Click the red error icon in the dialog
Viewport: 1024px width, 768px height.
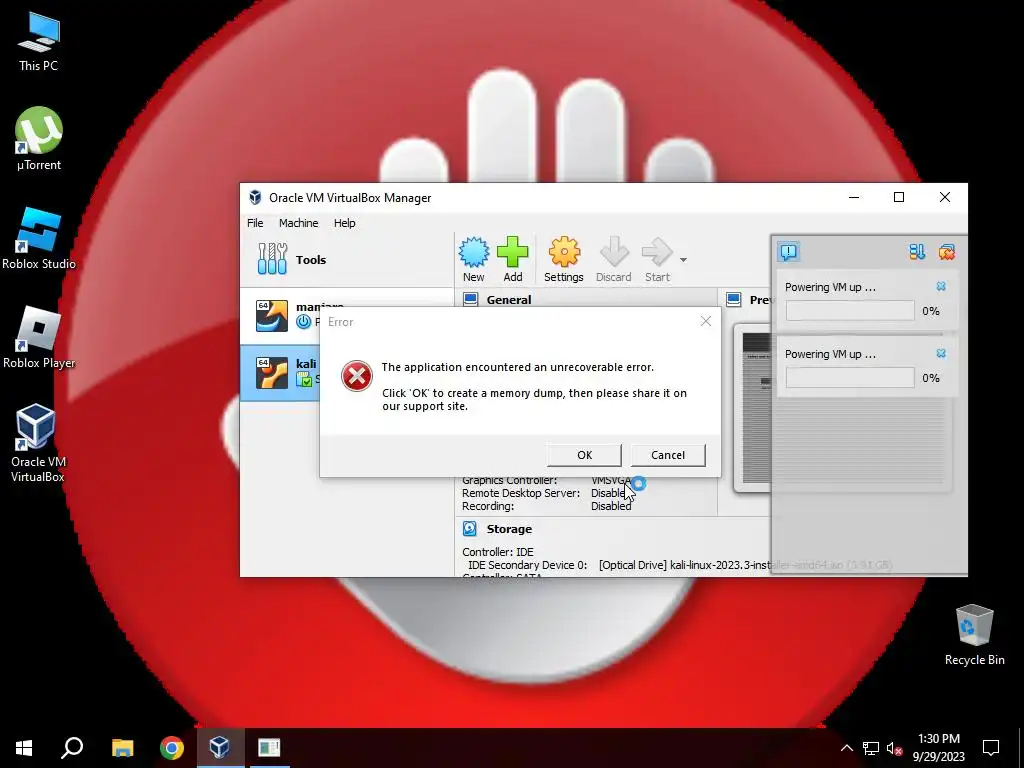click(357, 376)
